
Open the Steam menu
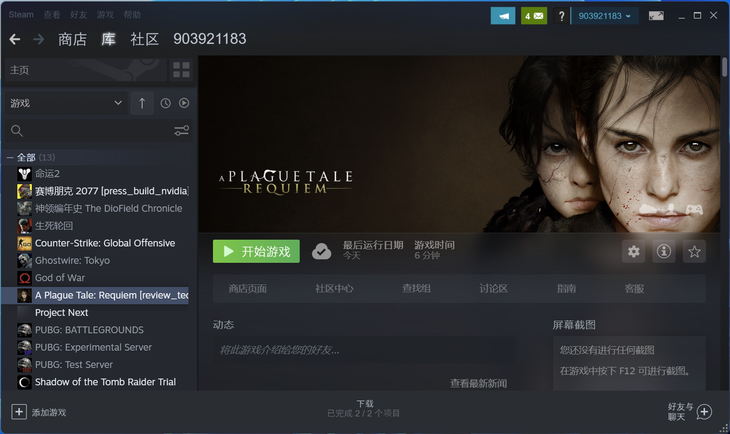click(x=21, y=15)
